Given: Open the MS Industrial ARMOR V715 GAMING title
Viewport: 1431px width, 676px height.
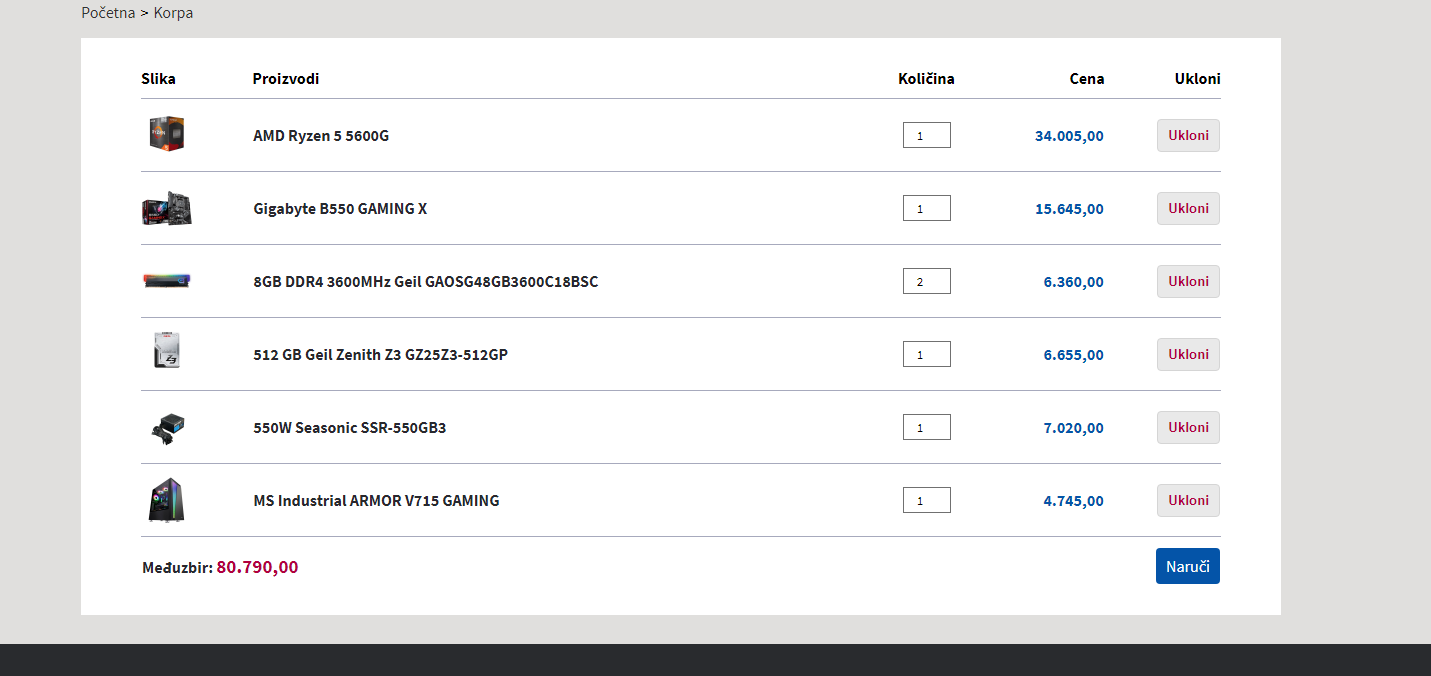Looking at the screenshot, I should click(x=376, y=501).
